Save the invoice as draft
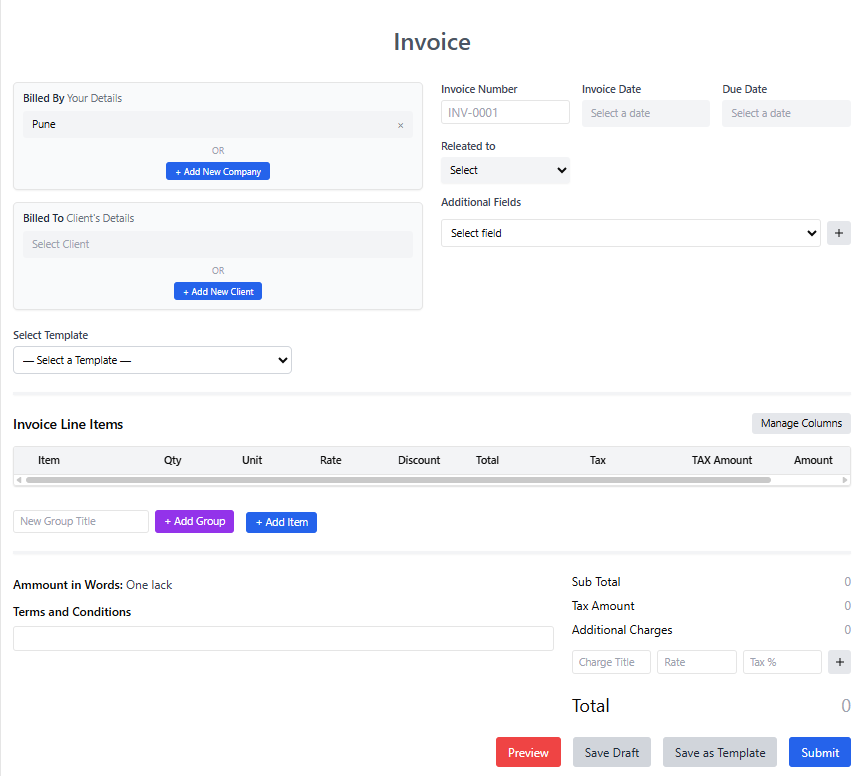This screenshot has height=776, width=861. 611,753
